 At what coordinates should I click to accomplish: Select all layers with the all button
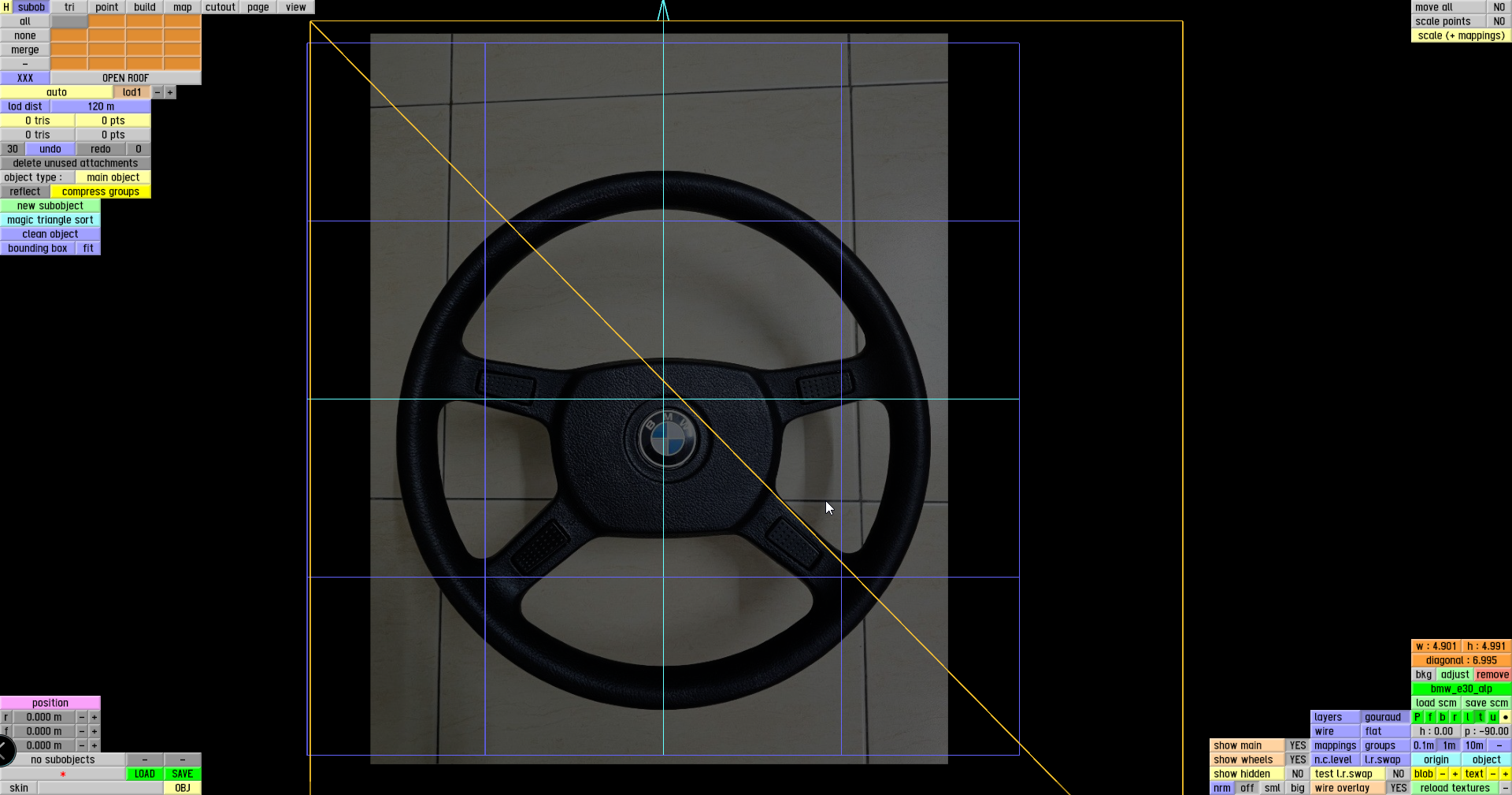tap(25, 21)
